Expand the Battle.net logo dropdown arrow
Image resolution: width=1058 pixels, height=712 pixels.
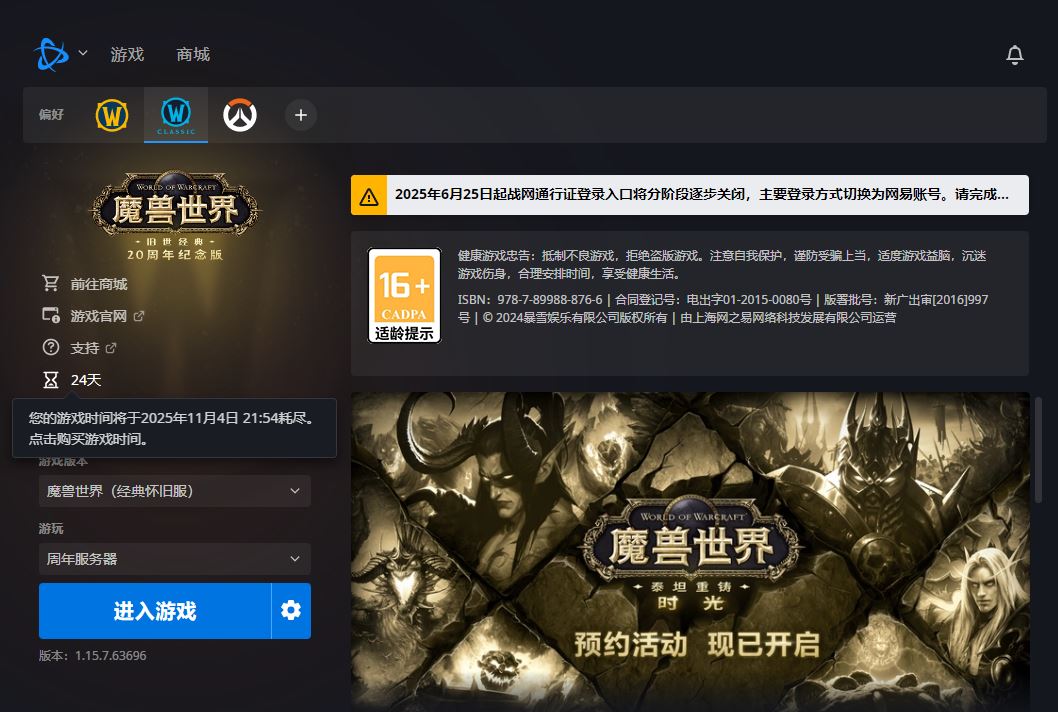(83, 53)
